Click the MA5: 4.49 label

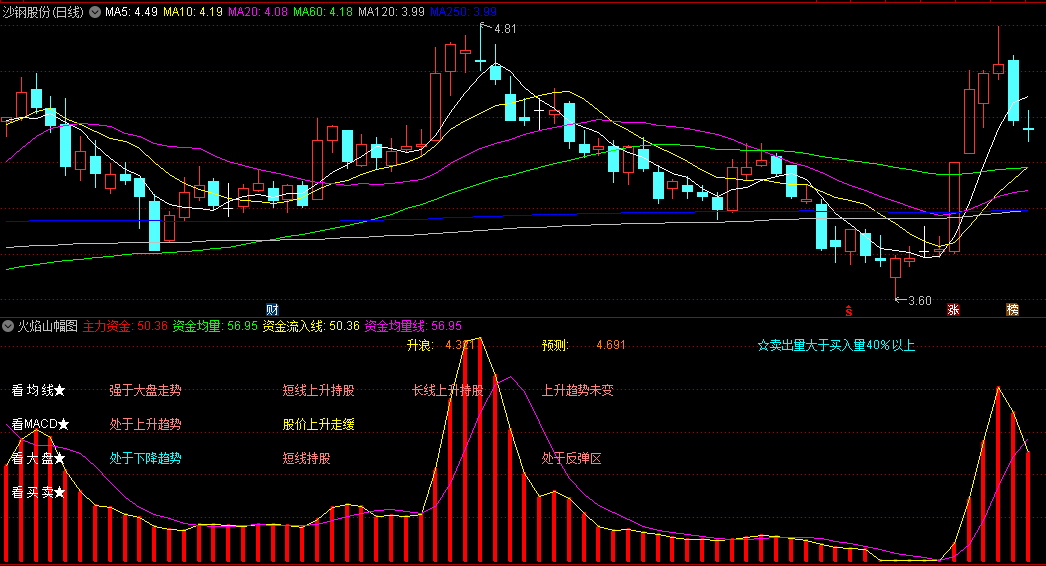131,12
